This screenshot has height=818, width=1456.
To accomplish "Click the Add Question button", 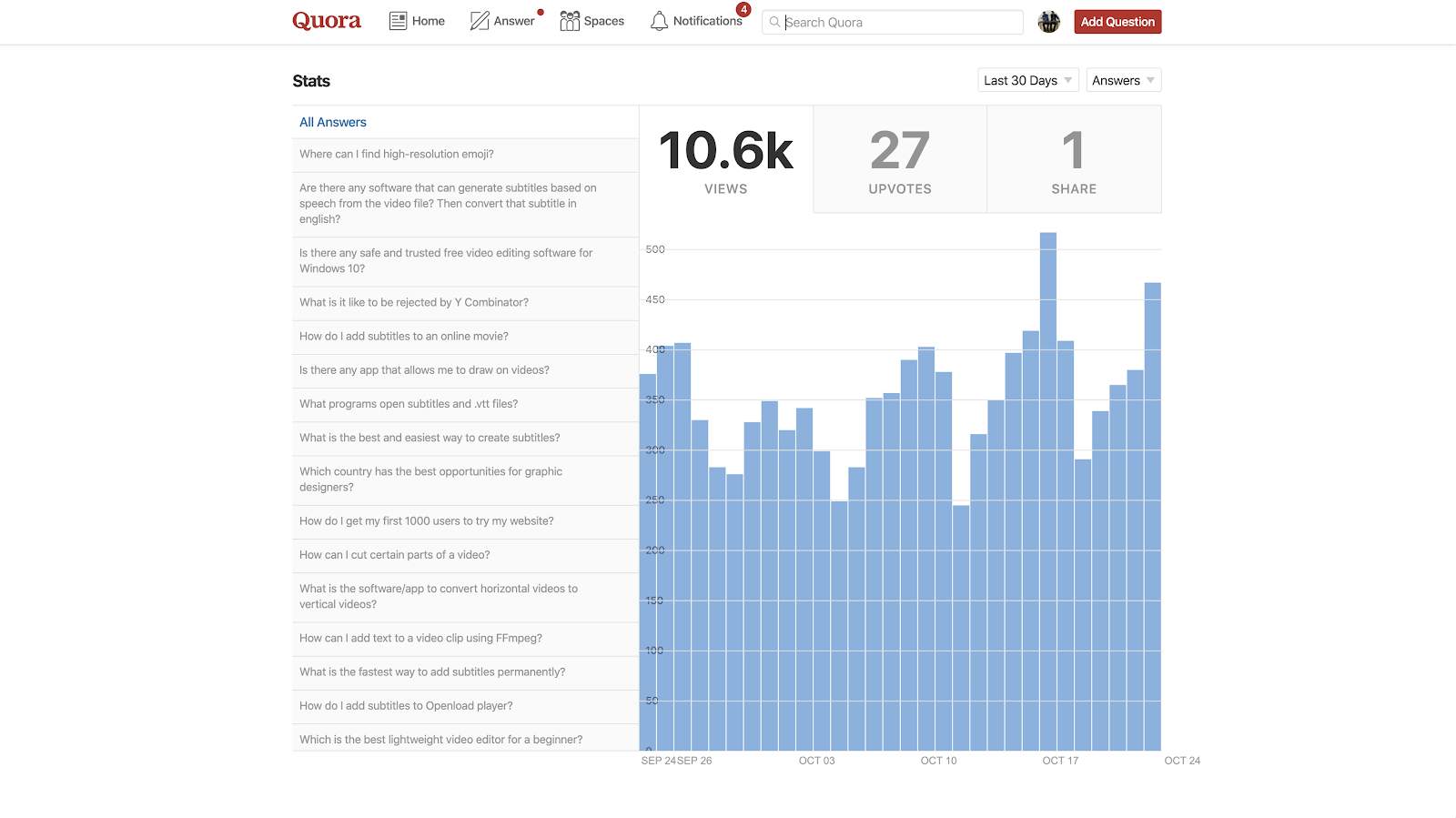I will [x=1117, y=22].
